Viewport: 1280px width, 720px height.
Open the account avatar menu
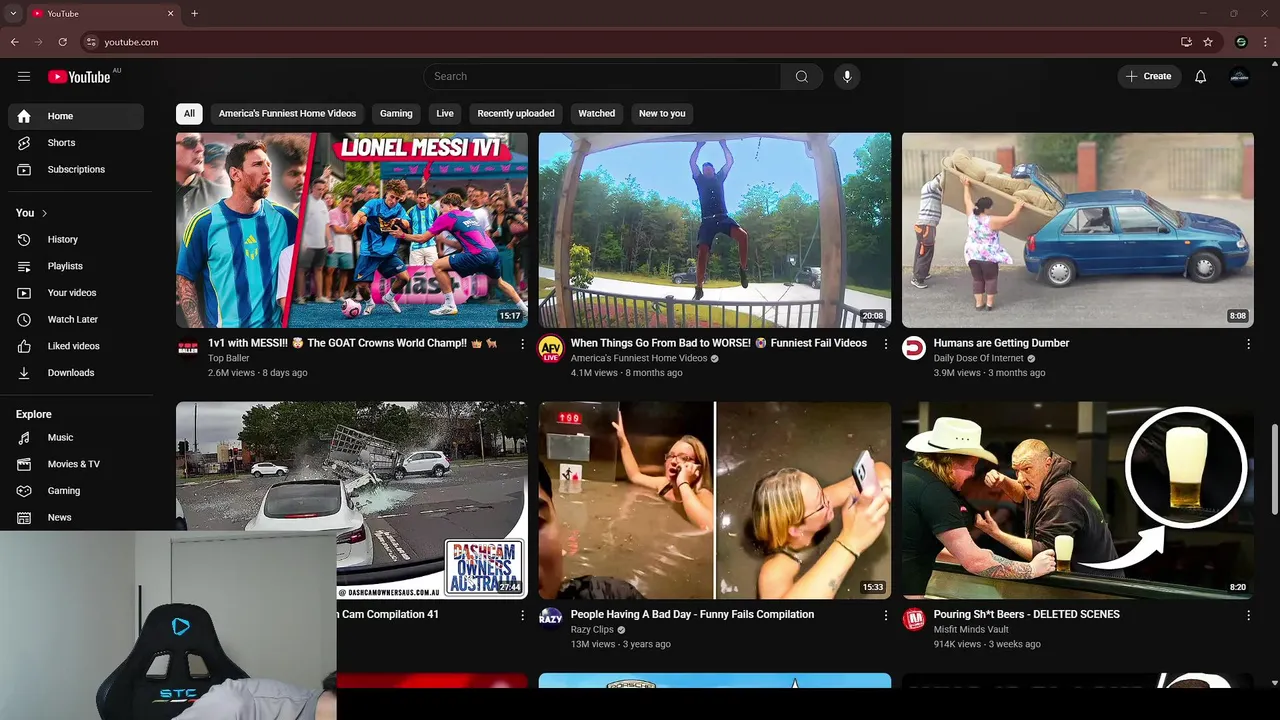click(x=1239, y=76)
